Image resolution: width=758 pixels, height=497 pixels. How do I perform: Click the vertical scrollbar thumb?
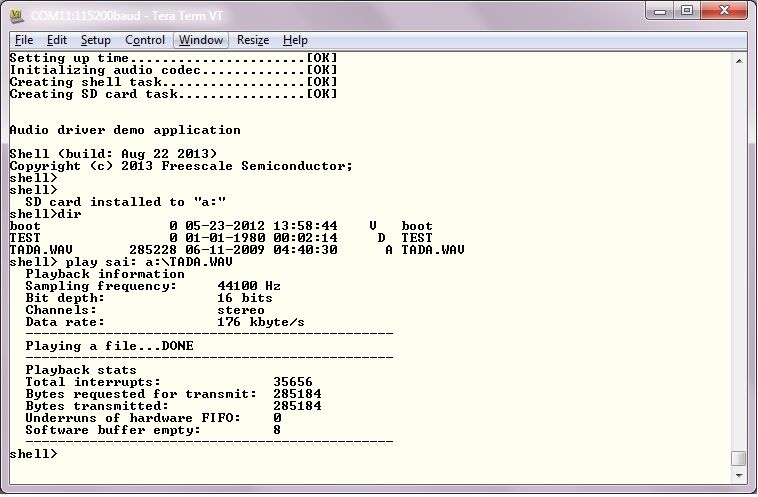(739, 458)
